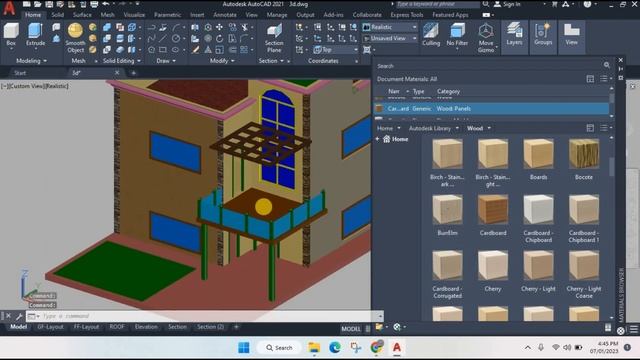Open File Explorer from taskbar
This screenshot has height=360, width=640.
point(314,348)
